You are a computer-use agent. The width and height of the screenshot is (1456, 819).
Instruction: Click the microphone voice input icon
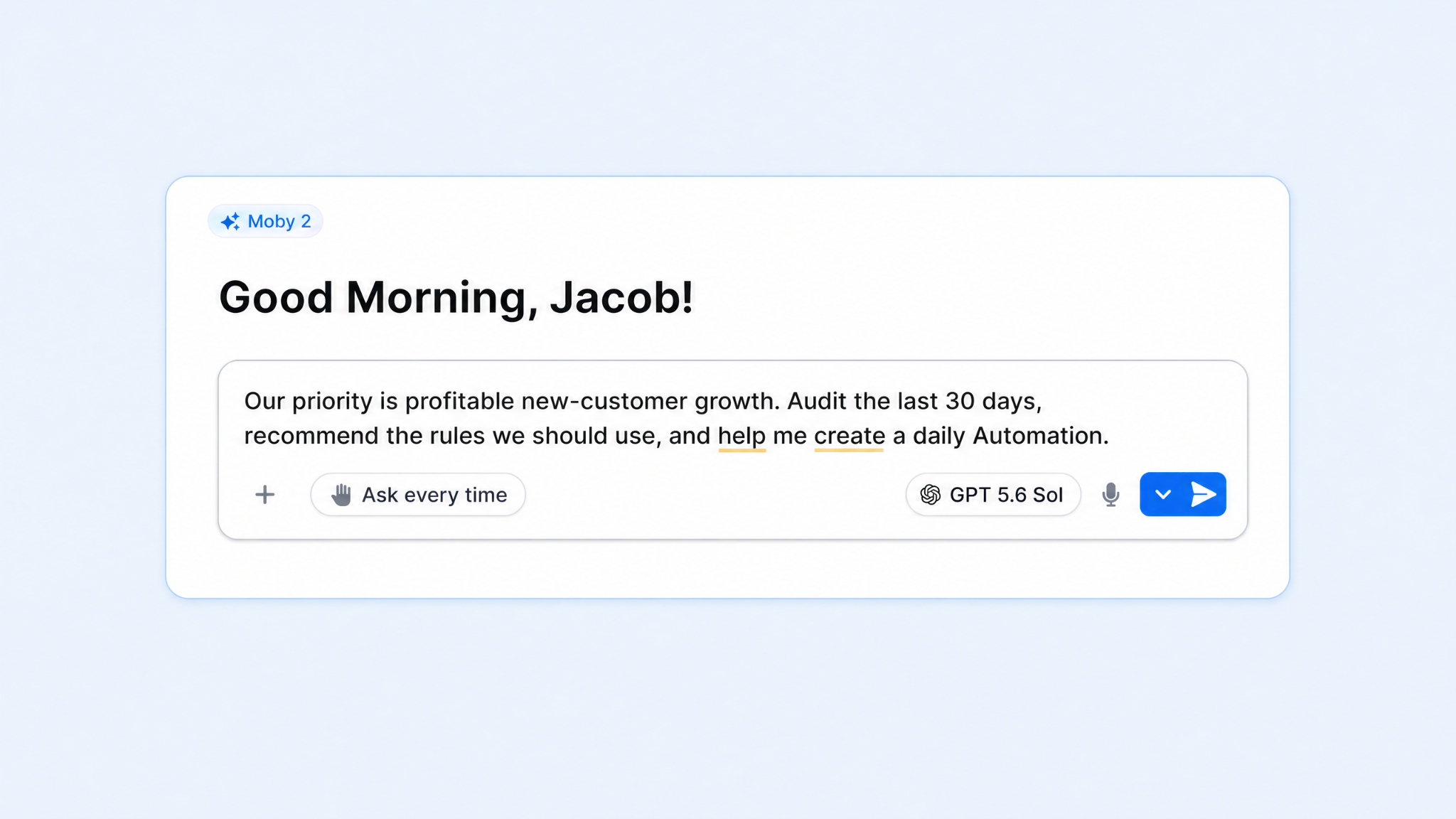[x=1110, y=494]
